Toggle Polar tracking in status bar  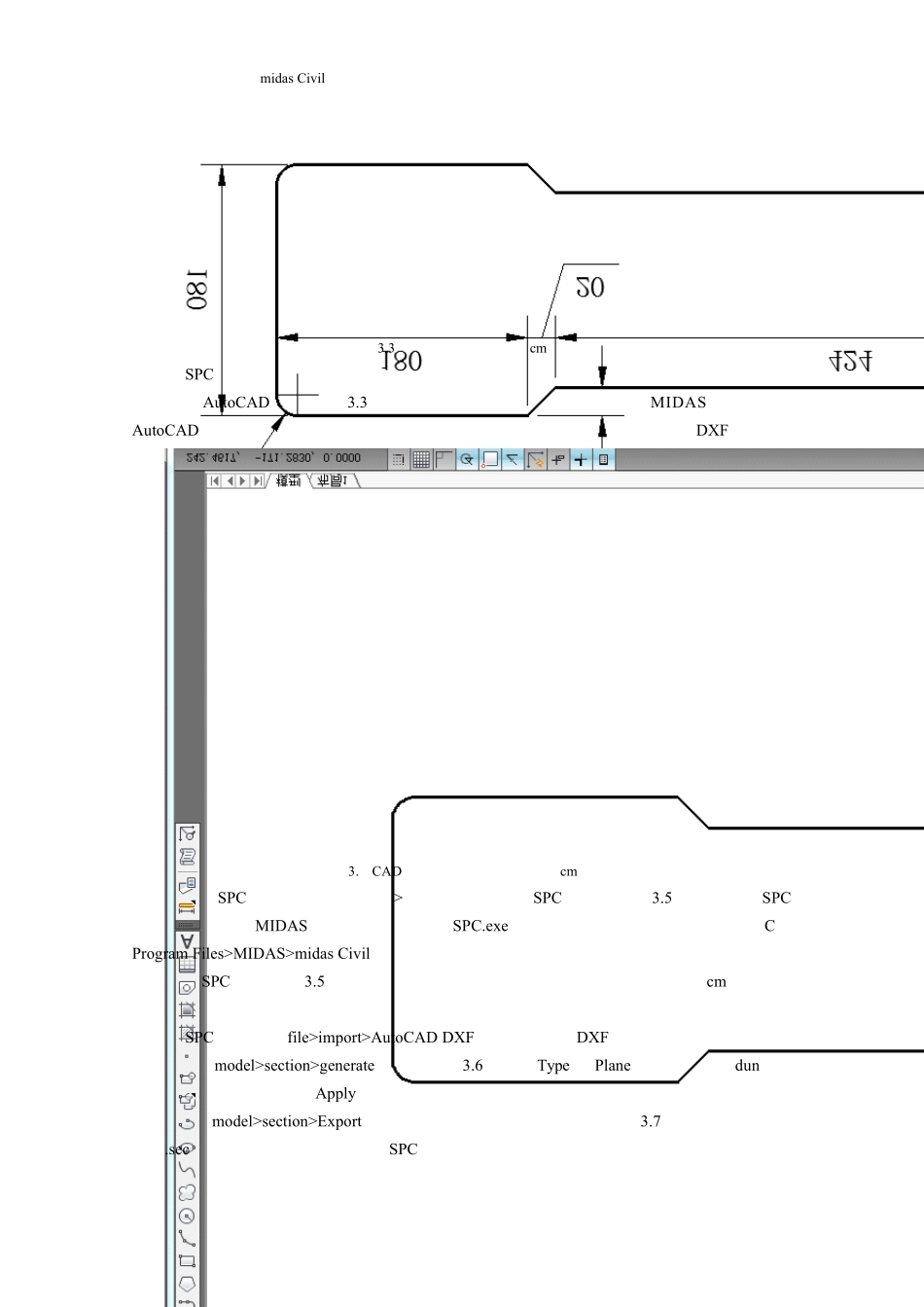467,459
